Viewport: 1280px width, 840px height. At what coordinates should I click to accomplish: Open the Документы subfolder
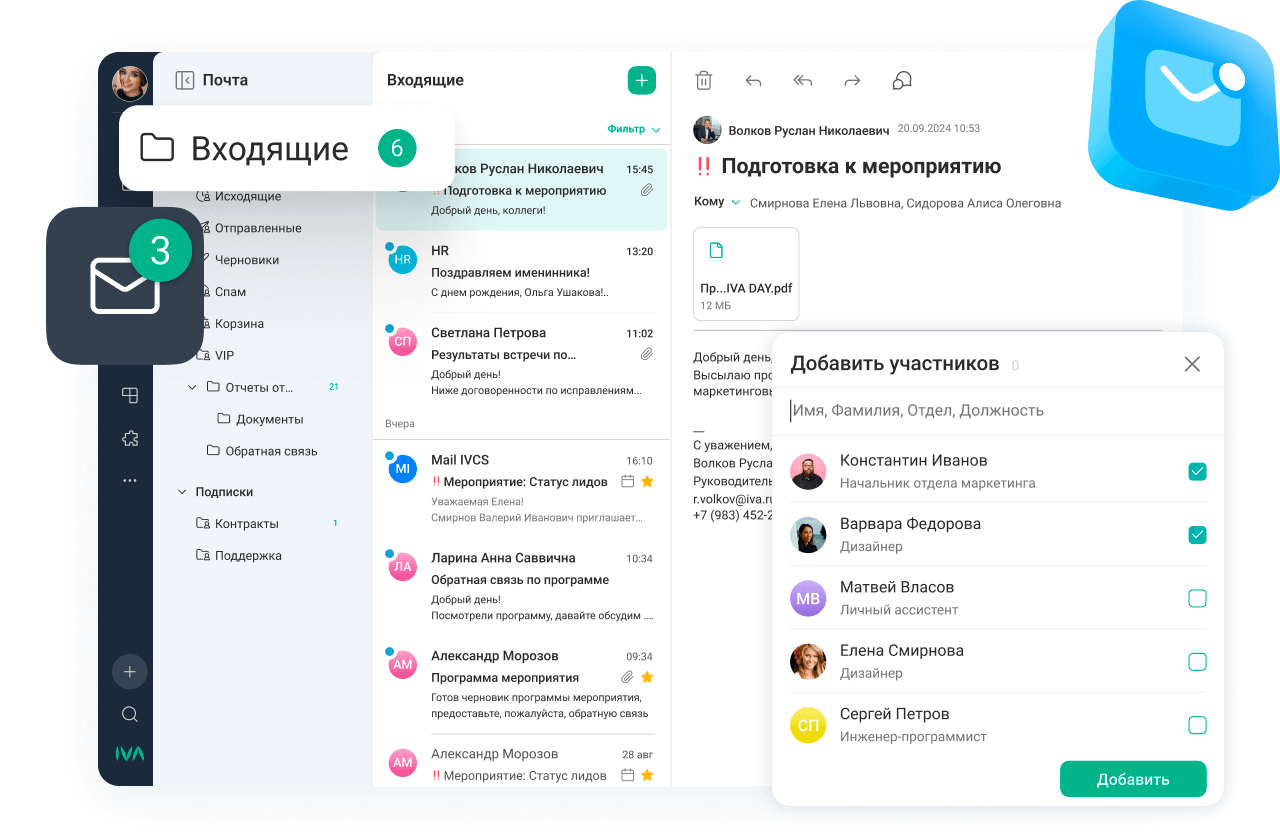(260, 420)
